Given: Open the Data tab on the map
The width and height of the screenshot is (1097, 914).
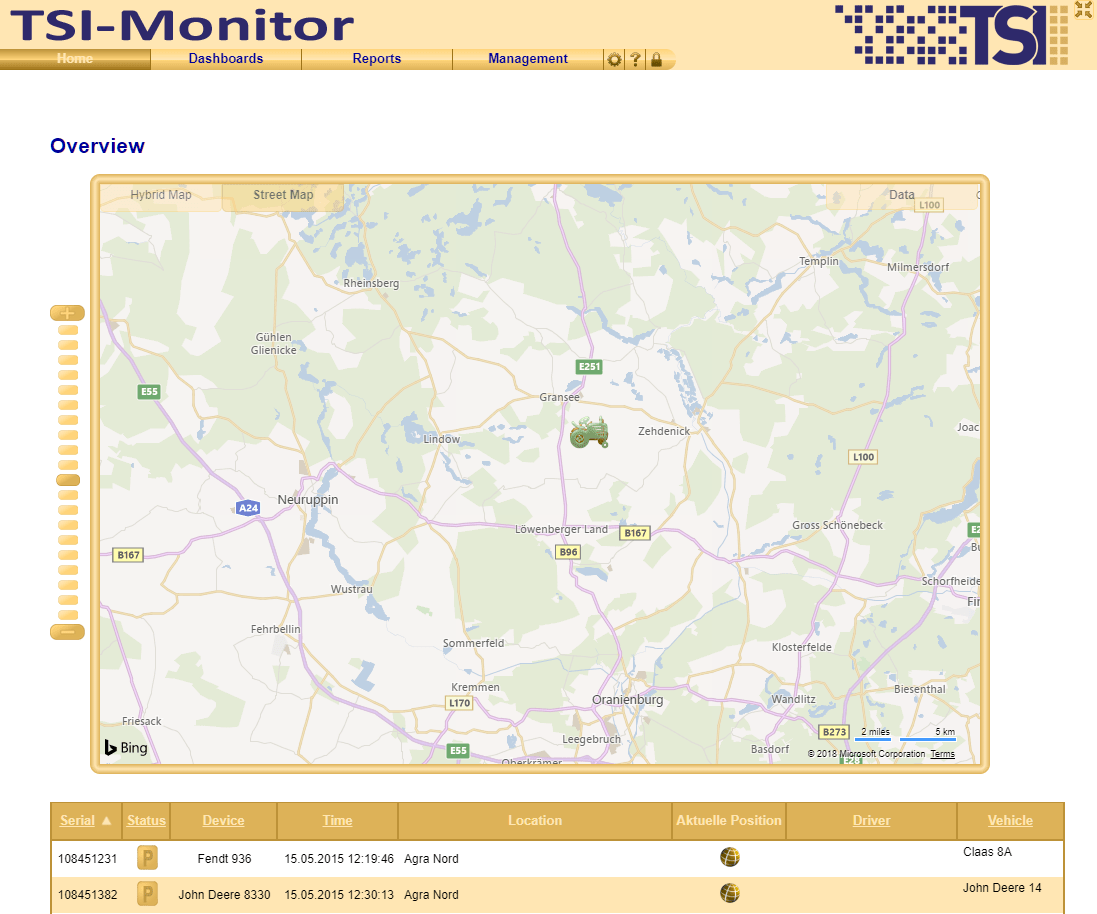Looking at the screenshot, I should pyautogui.click(x=902, y=195).
